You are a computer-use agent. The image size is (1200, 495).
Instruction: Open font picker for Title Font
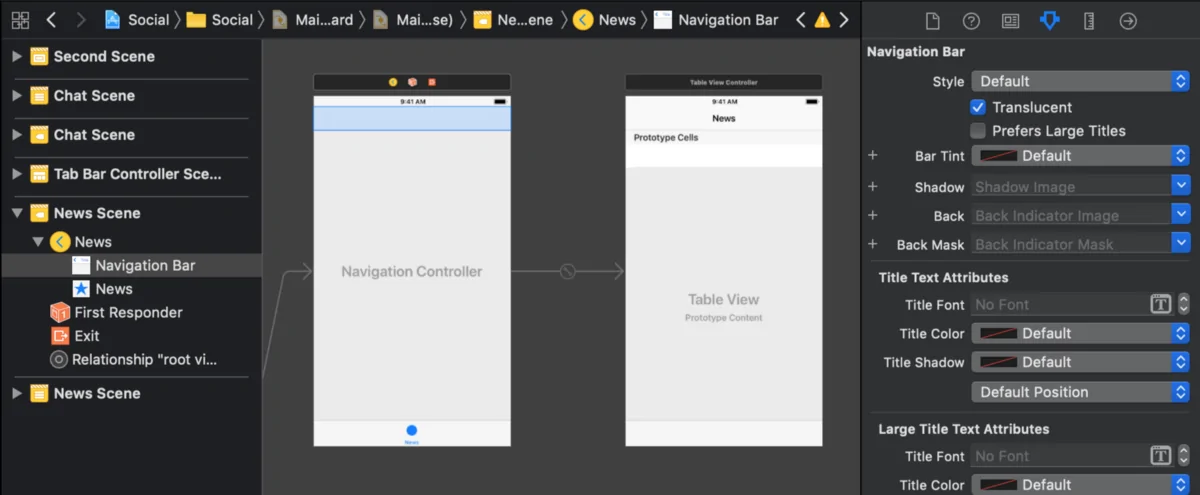[1160, 305]
